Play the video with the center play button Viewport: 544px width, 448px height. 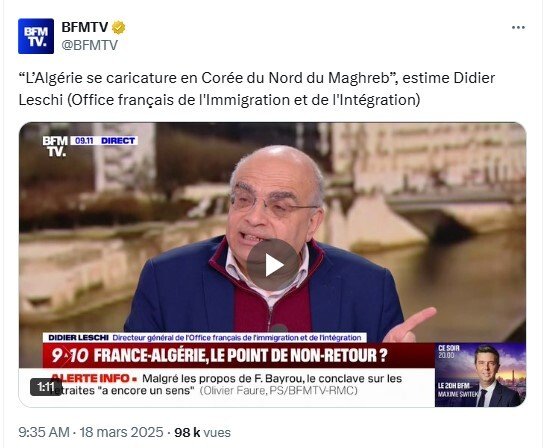click(x=273, y=265)
